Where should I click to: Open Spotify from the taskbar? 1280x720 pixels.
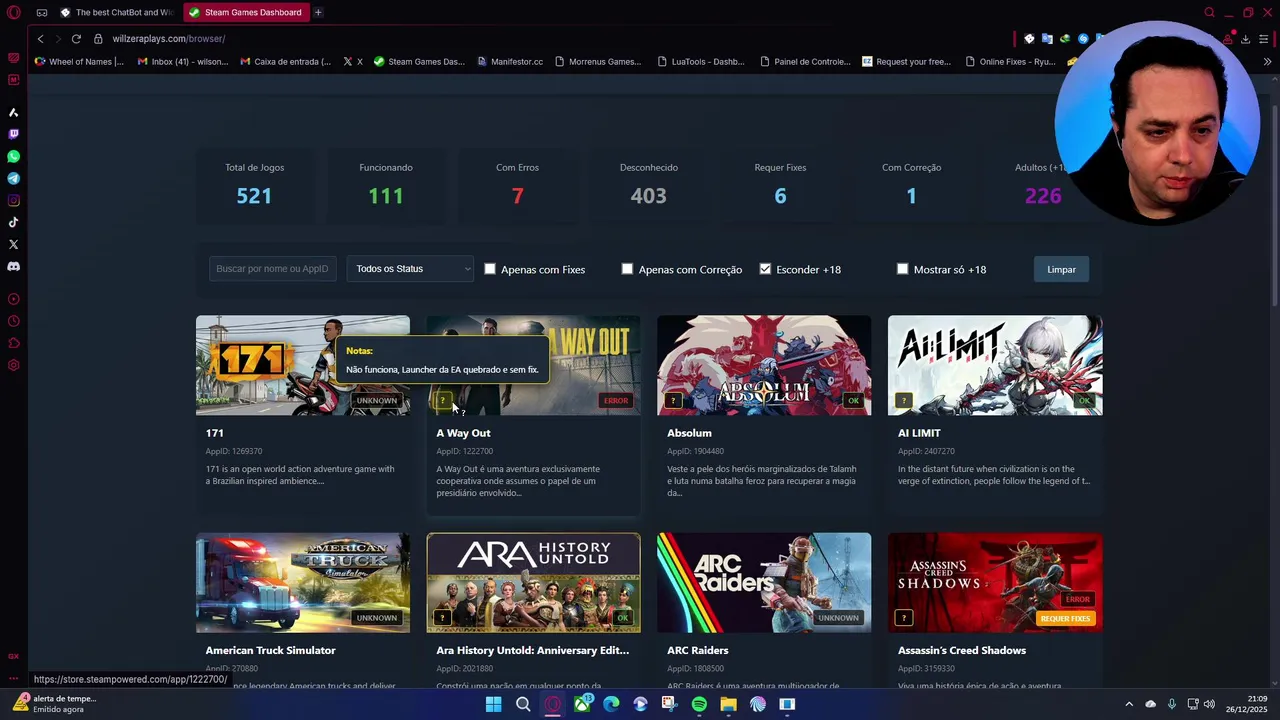tap(699, 704)
